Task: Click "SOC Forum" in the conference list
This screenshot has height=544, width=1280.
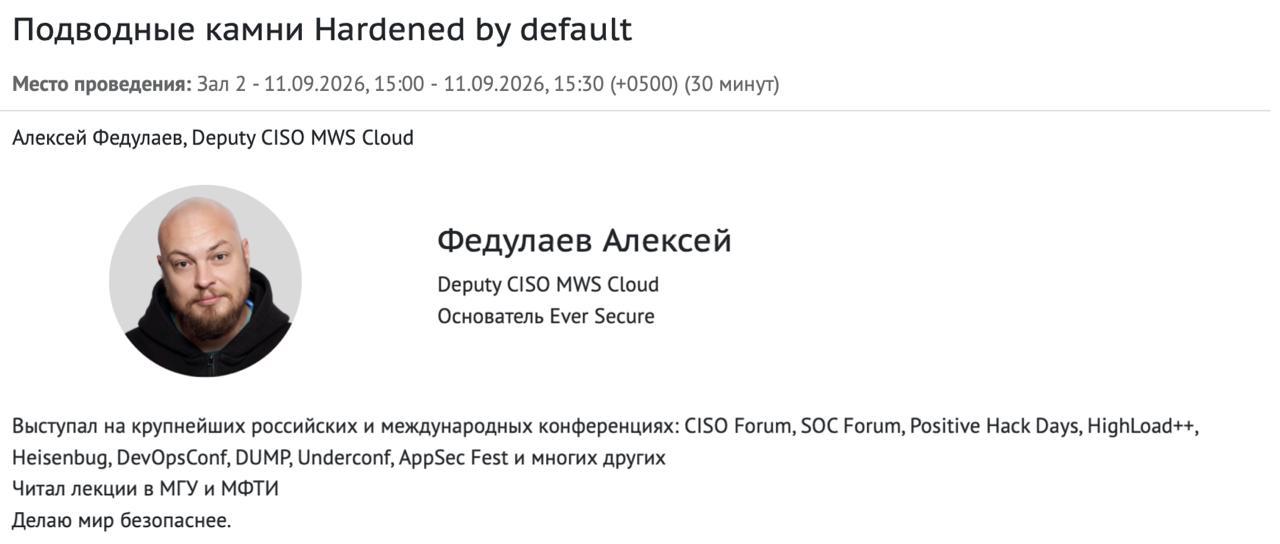Action: tap(852, 427)
